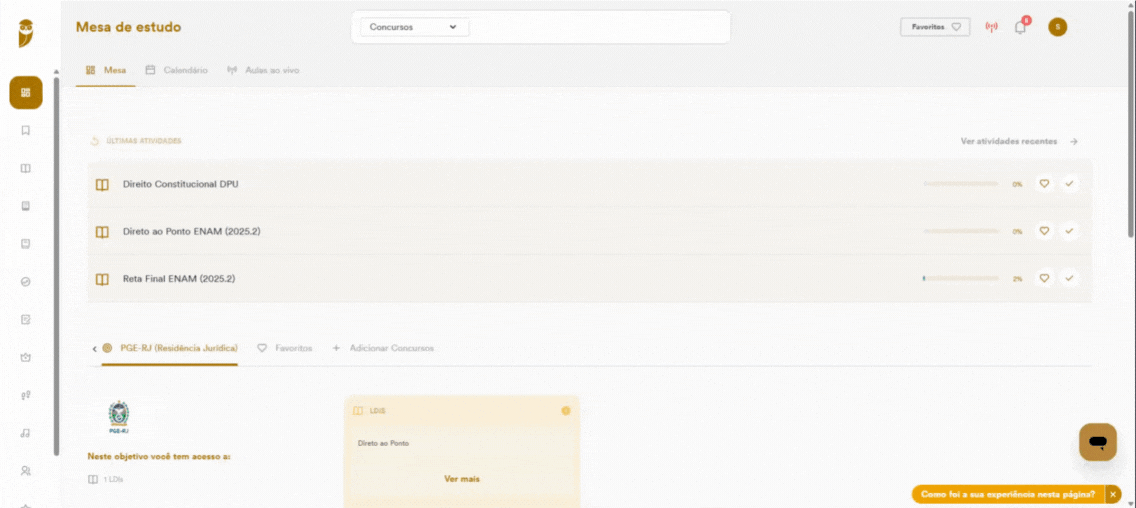Image resolution: width=1136 pixels, height=508 pixels.
Task: Click the Reta Final ENAM progress bar
Action: point(961,278)
